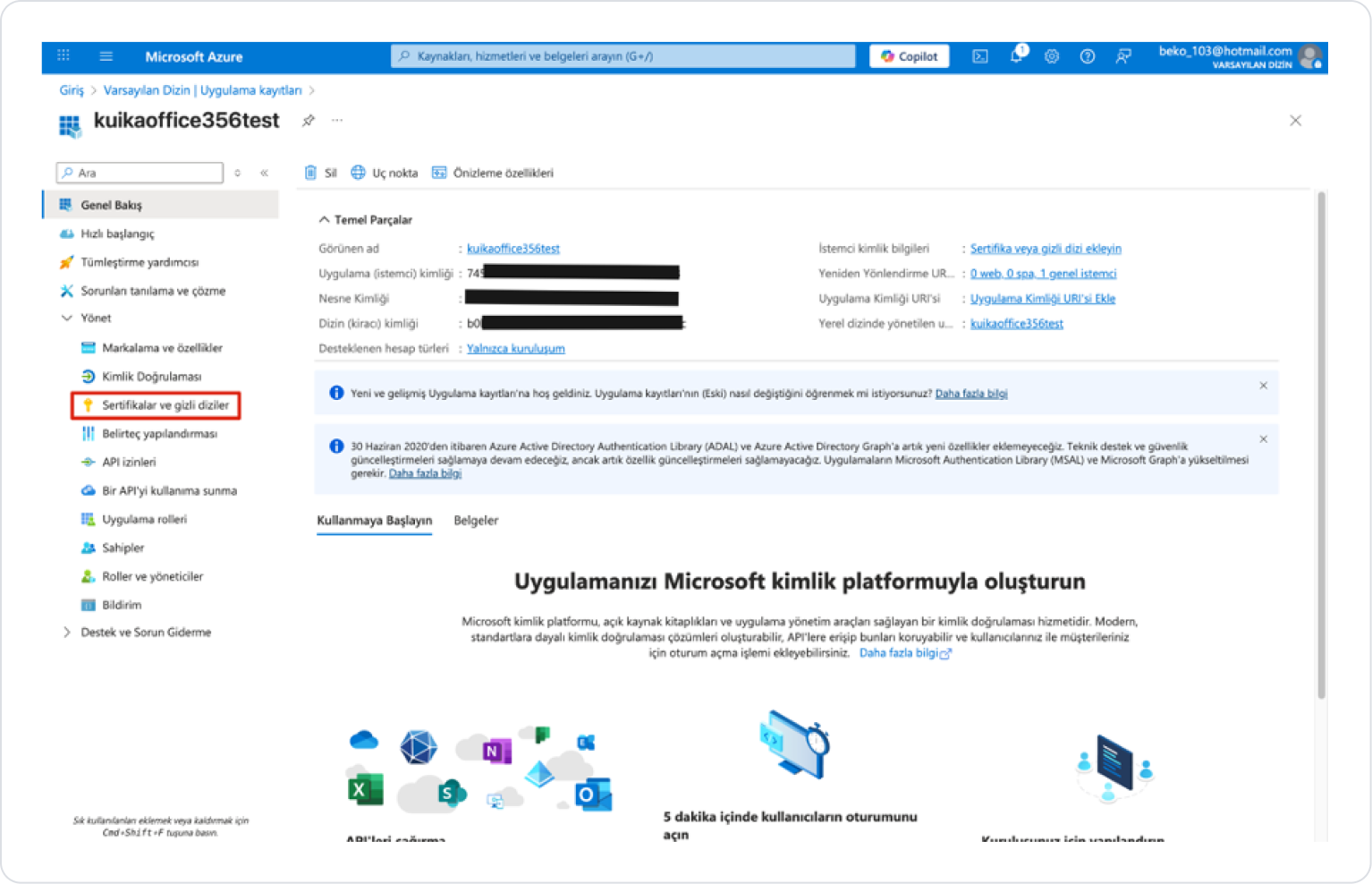Viewport: 1372px width, 884px height.
Task: Click the Yalnızca kuruluşum link
Action: tap(515, 349)
